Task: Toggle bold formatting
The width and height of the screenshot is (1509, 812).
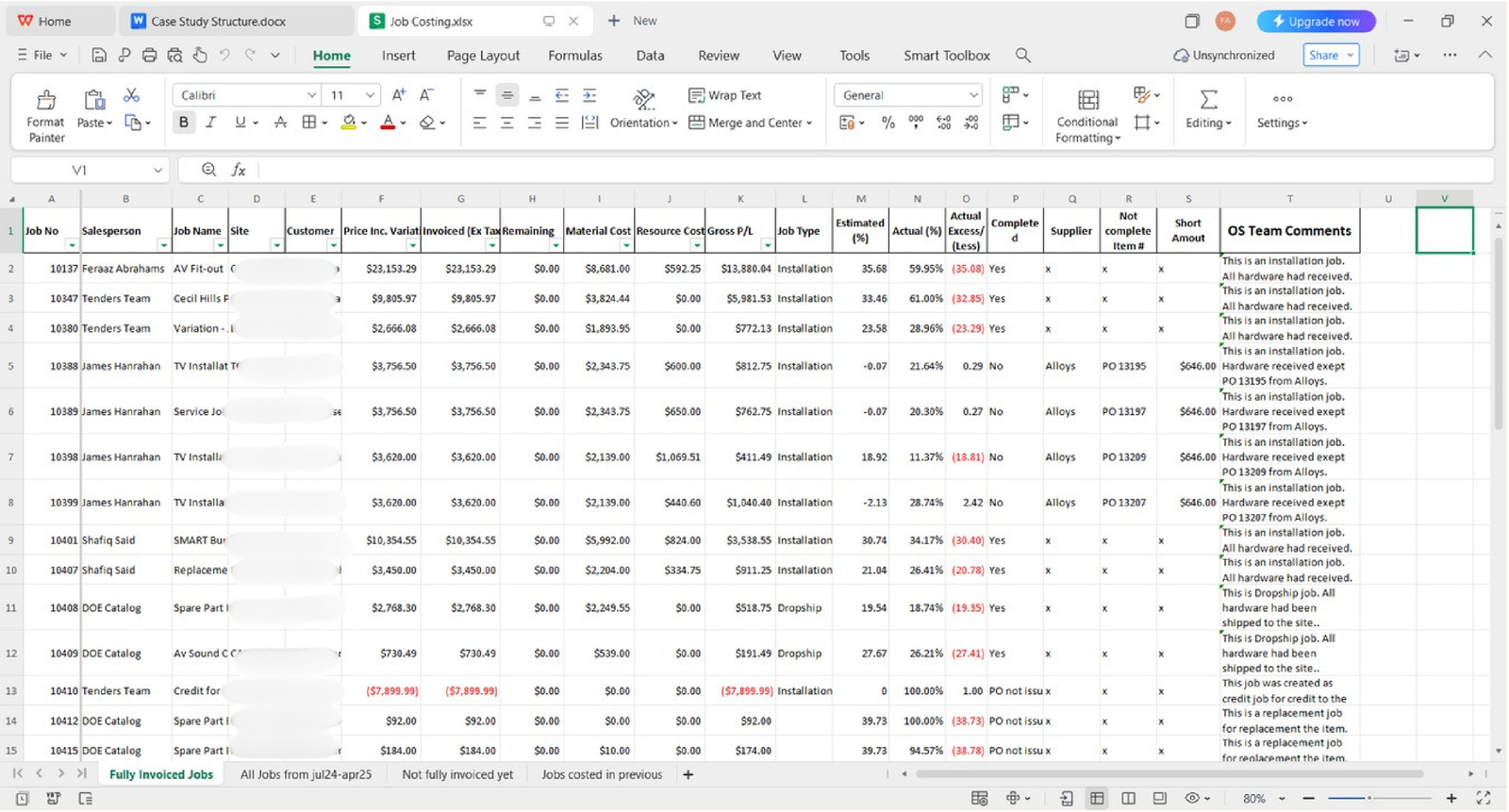Action: 184,123
